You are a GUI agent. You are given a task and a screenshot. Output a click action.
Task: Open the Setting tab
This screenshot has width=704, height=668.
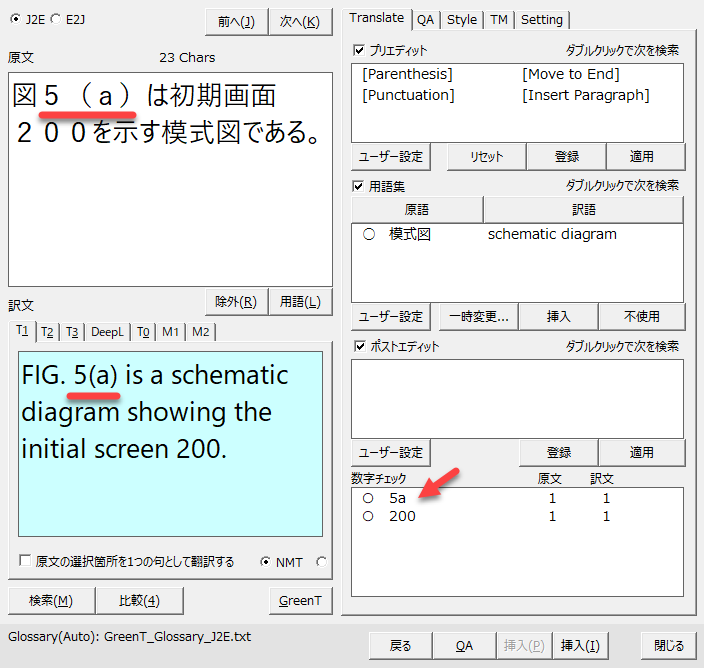click(x=542, y=19)
